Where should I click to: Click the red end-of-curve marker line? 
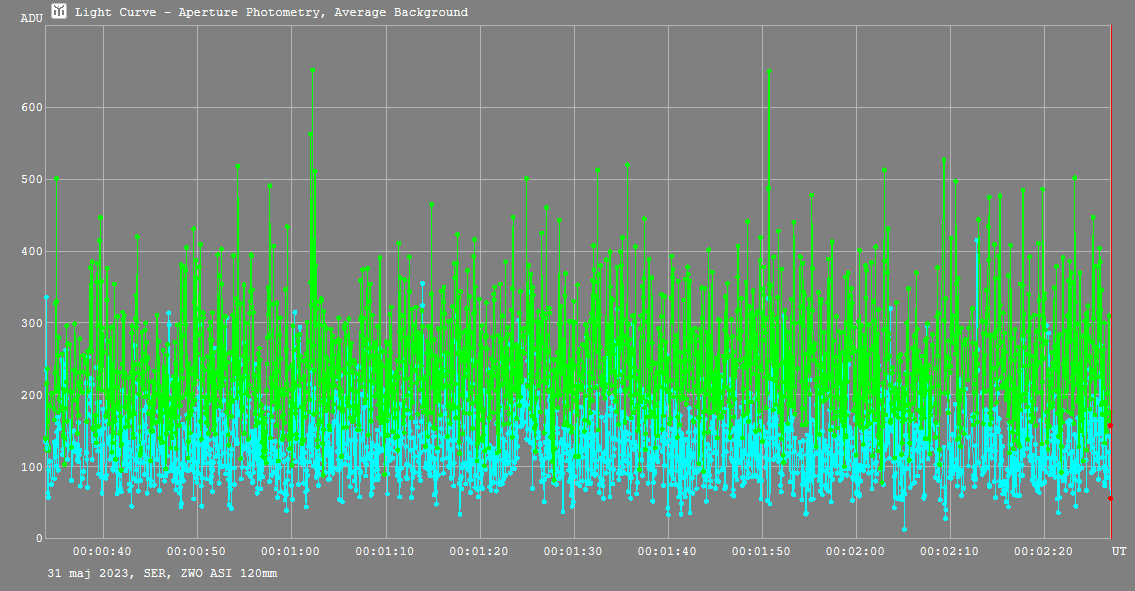(x=1110, y=282)
